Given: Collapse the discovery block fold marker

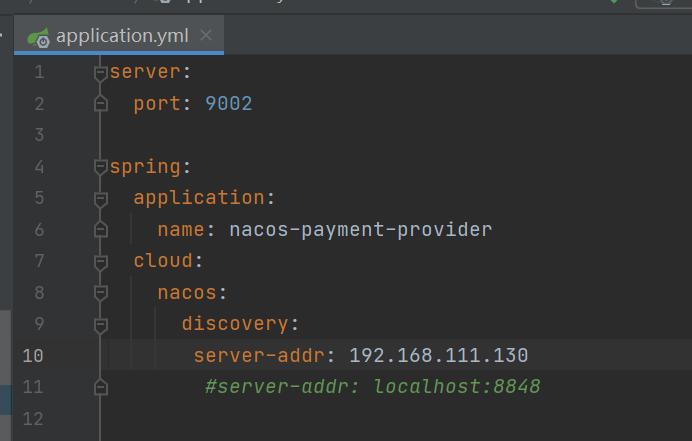Looking at the screenshot, I should (x=101, y=325).
